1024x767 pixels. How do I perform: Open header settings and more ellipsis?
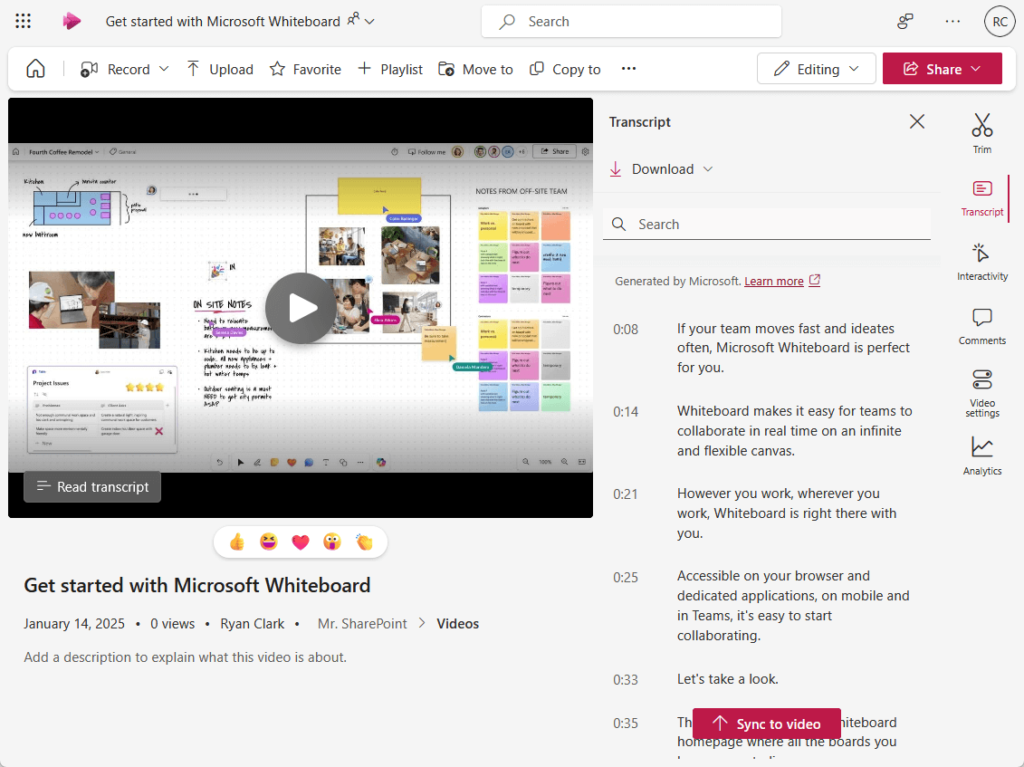952,22
